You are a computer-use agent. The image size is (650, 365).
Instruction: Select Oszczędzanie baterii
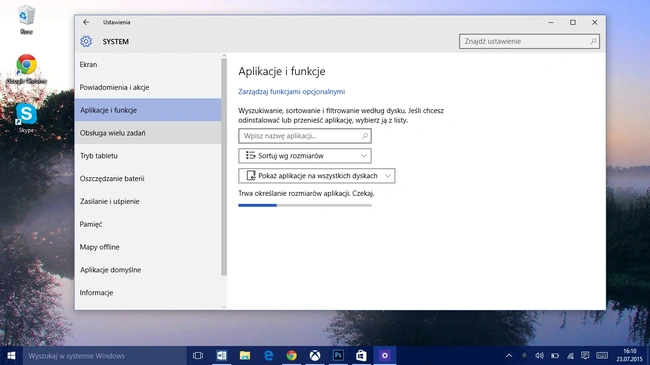click(148, 179)
